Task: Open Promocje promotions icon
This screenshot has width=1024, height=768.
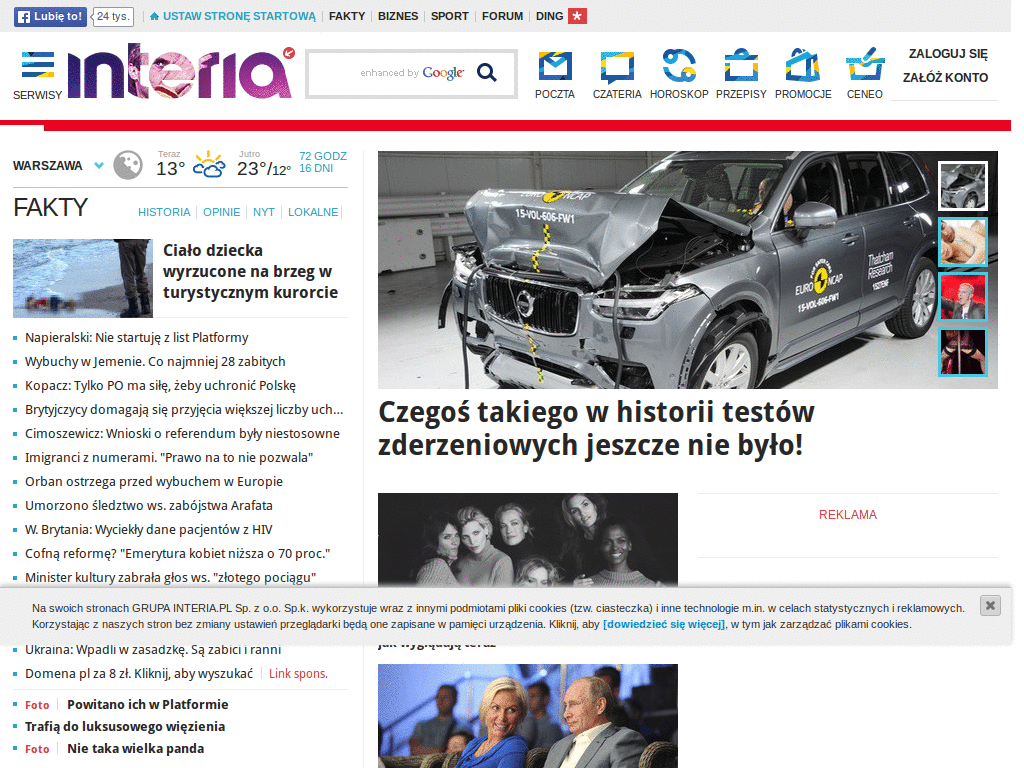Action: [x=803, y=65]
